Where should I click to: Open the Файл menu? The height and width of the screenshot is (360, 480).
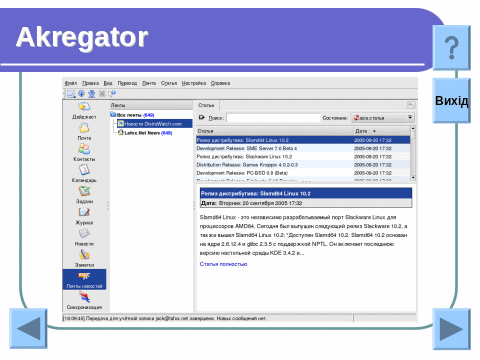pos(71,83)
